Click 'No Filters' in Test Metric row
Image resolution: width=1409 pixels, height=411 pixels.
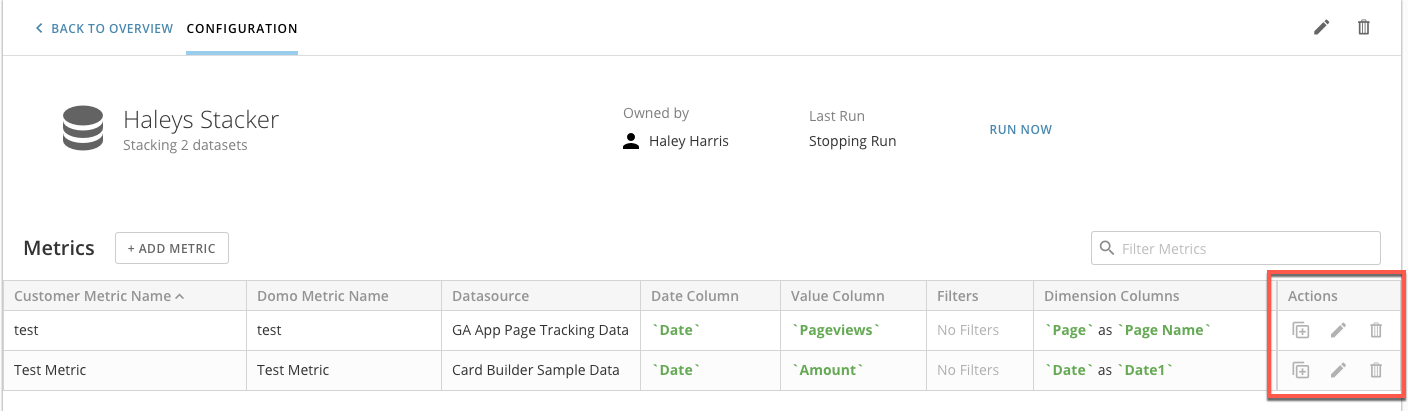coord(968,370)
